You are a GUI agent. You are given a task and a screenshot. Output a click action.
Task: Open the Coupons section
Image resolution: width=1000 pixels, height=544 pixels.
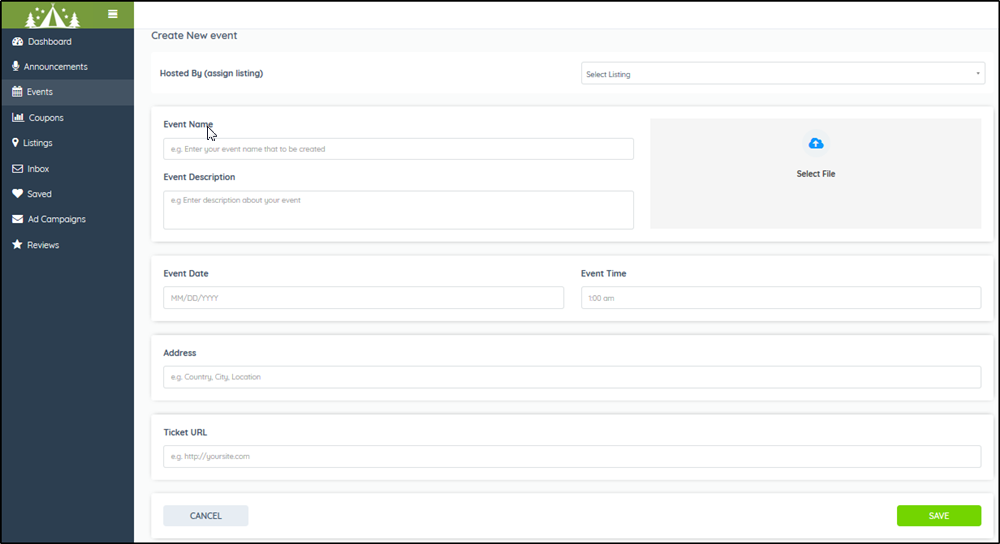tap(68, 117)
